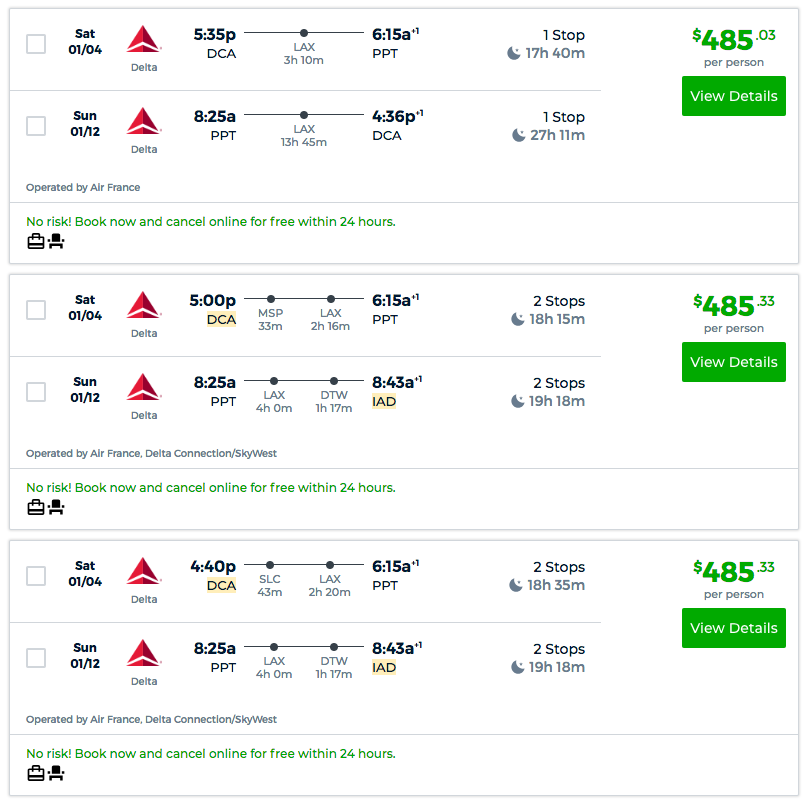The height and width of the screenshot is (800, 809).
Task: Open View Details for the $485.03 fare
Action: click(733, 96)
